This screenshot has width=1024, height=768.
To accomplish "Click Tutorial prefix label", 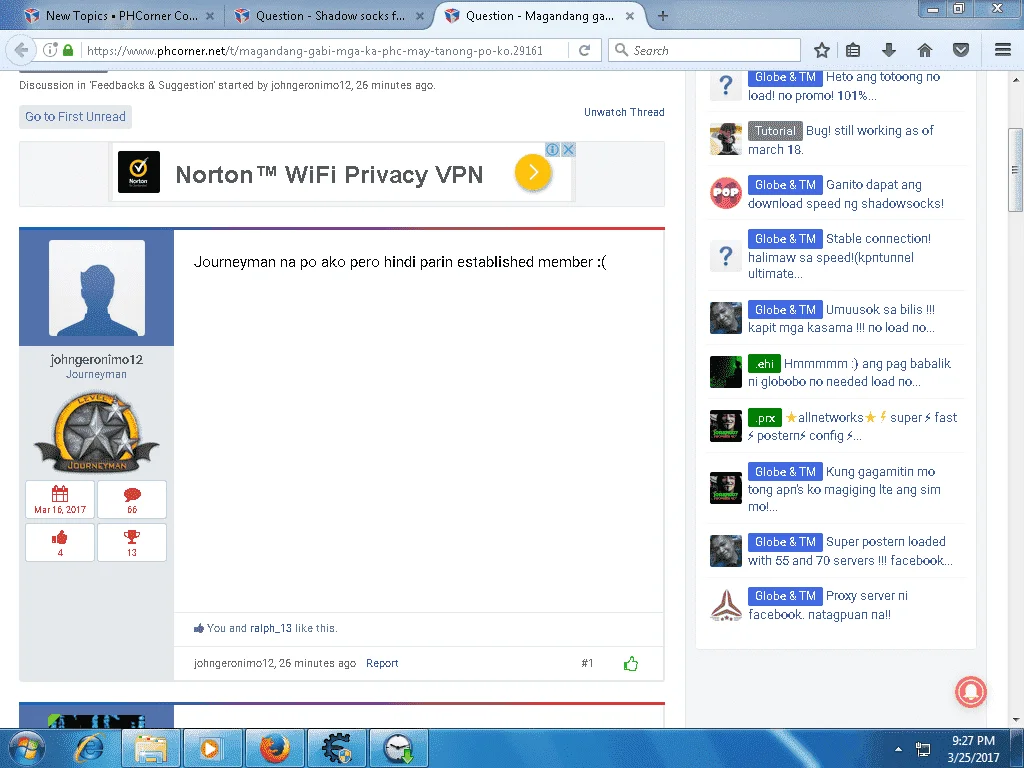I will (775, 131).
